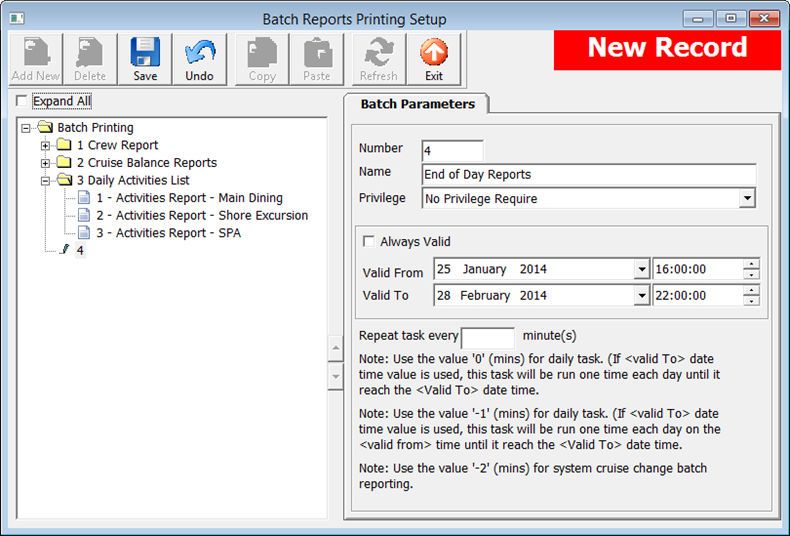Click the Repeat task every minutes field

coord(488,337)
